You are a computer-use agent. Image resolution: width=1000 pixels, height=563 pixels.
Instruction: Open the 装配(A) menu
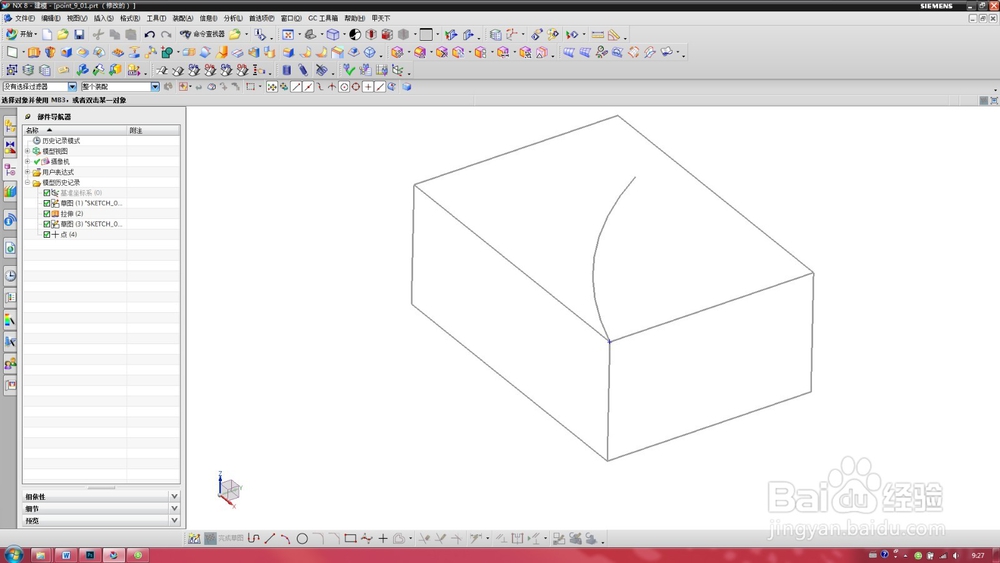(x=182, y=18)
